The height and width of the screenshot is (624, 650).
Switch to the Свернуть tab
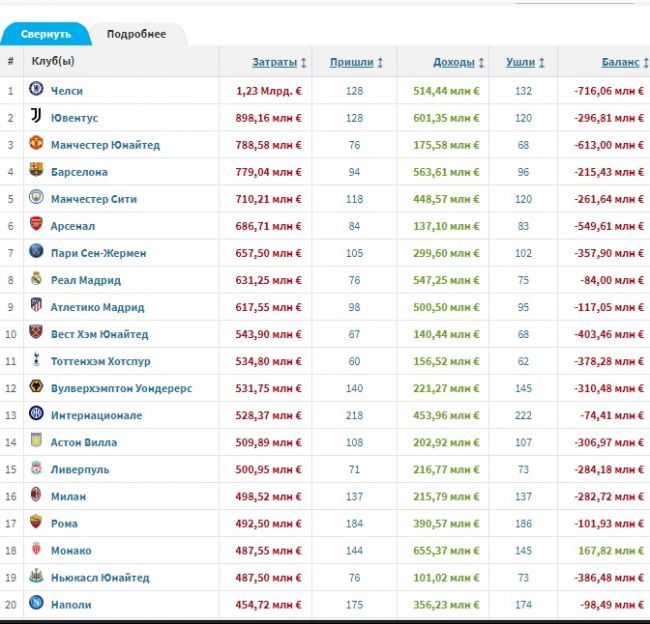pos(46,34)
